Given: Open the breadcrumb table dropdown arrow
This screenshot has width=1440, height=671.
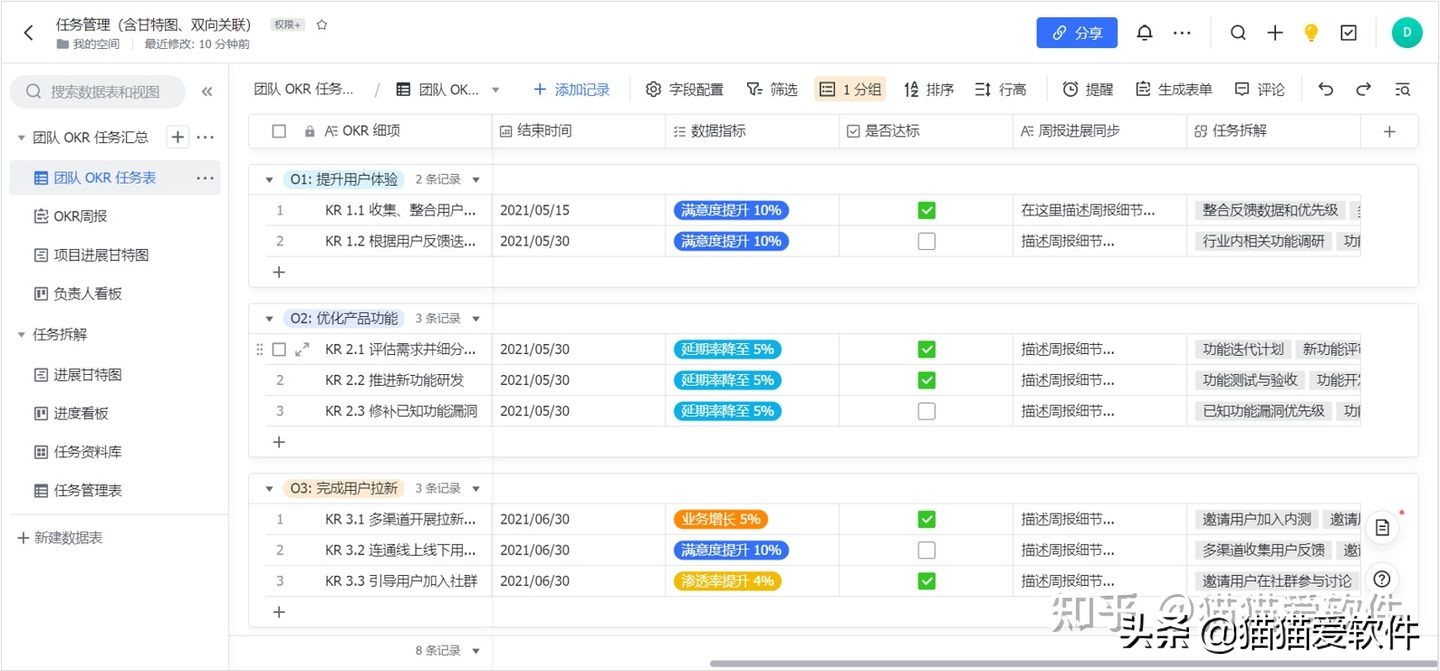Looking at the screenshot, I should [x=496, y=89].
